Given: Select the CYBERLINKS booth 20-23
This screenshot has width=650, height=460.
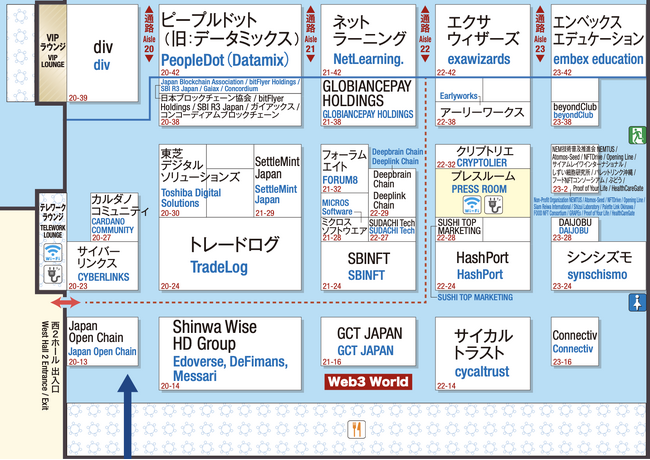Looking at the screenshot, I should (102, 266).
